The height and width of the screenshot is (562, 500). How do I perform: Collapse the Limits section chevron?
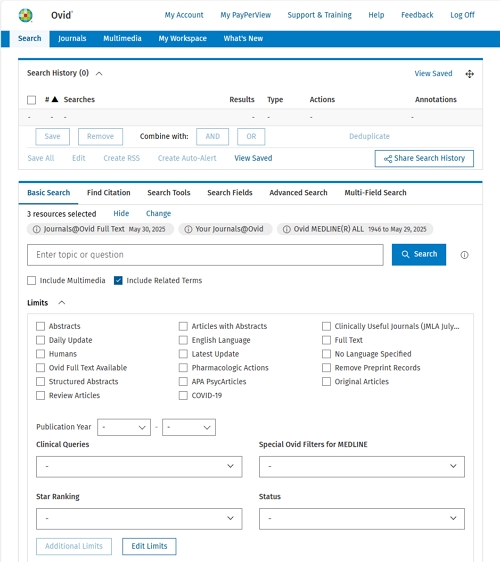pyautogui.click(x=62, y=303)
